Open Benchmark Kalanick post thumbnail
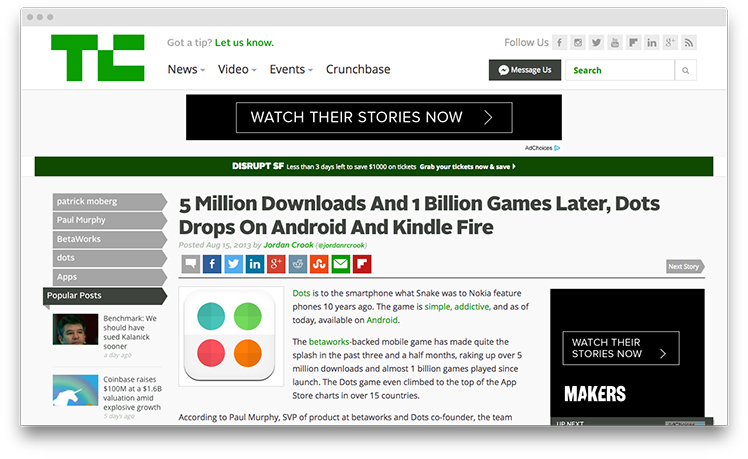Image resolution: width=748 pixels, height=459 pixels. (x=75, y=329)
